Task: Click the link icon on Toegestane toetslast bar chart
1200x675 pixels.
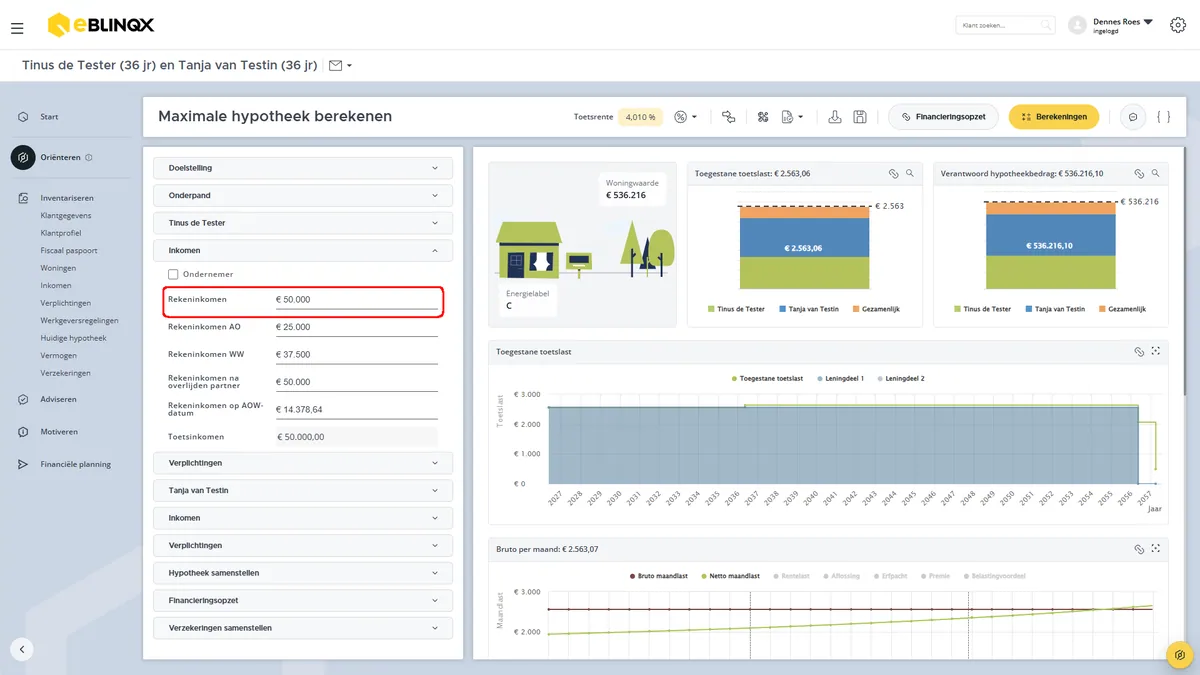Action: pyautogui.click(x=893, y=173)
